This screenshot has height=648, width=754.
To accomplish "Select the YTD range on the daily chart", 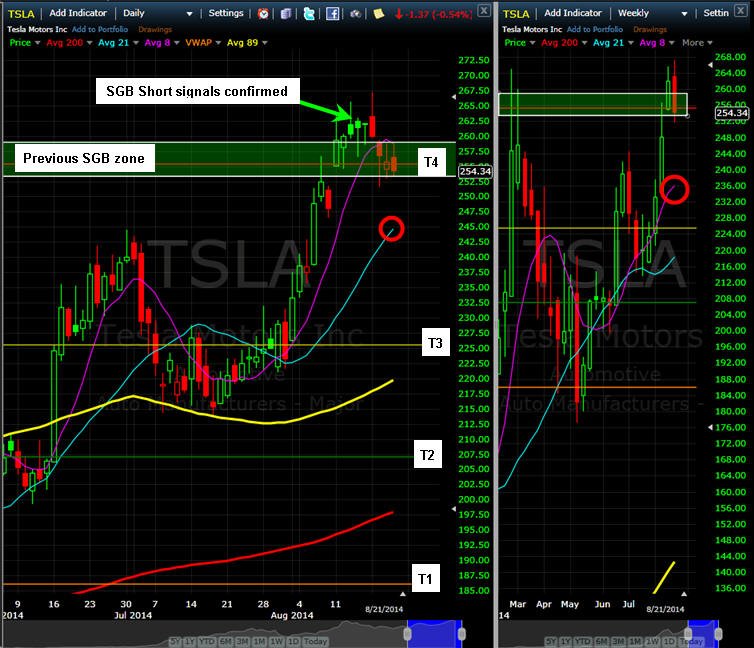I will 207,641.
